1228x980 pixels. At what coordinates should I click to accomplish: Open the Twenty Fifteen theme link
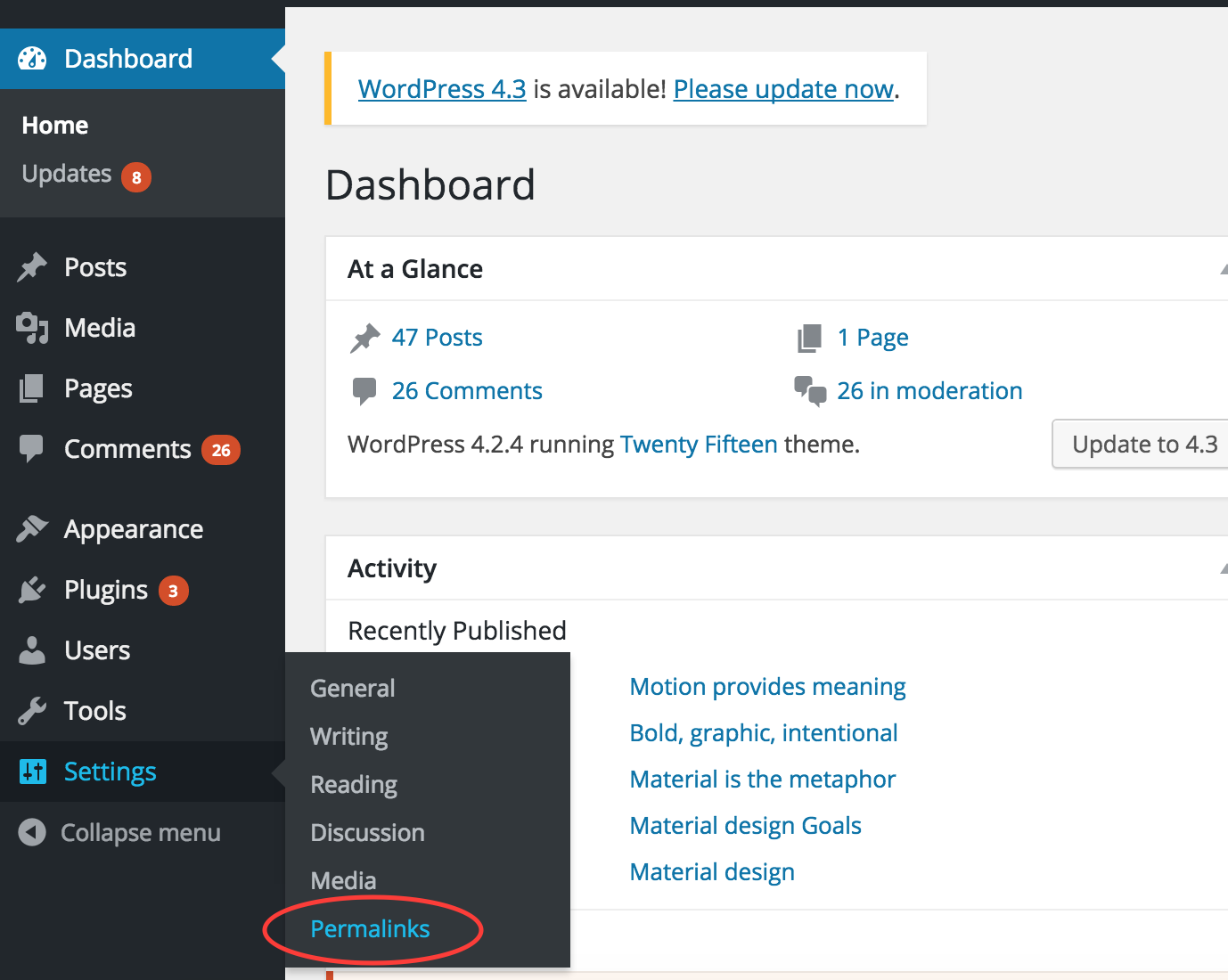(x=699, y=445)
